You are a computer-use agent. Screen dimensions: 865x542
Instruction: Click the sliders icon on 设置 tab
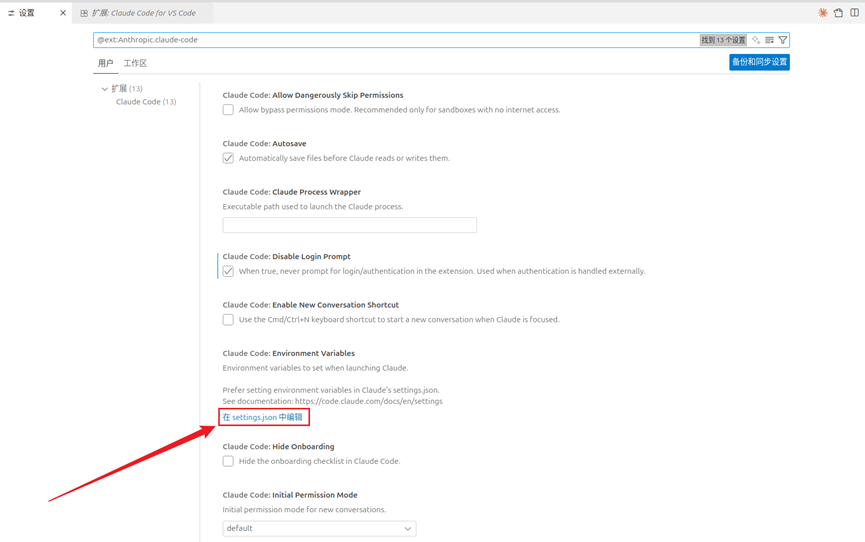click(x=11, y=13)
